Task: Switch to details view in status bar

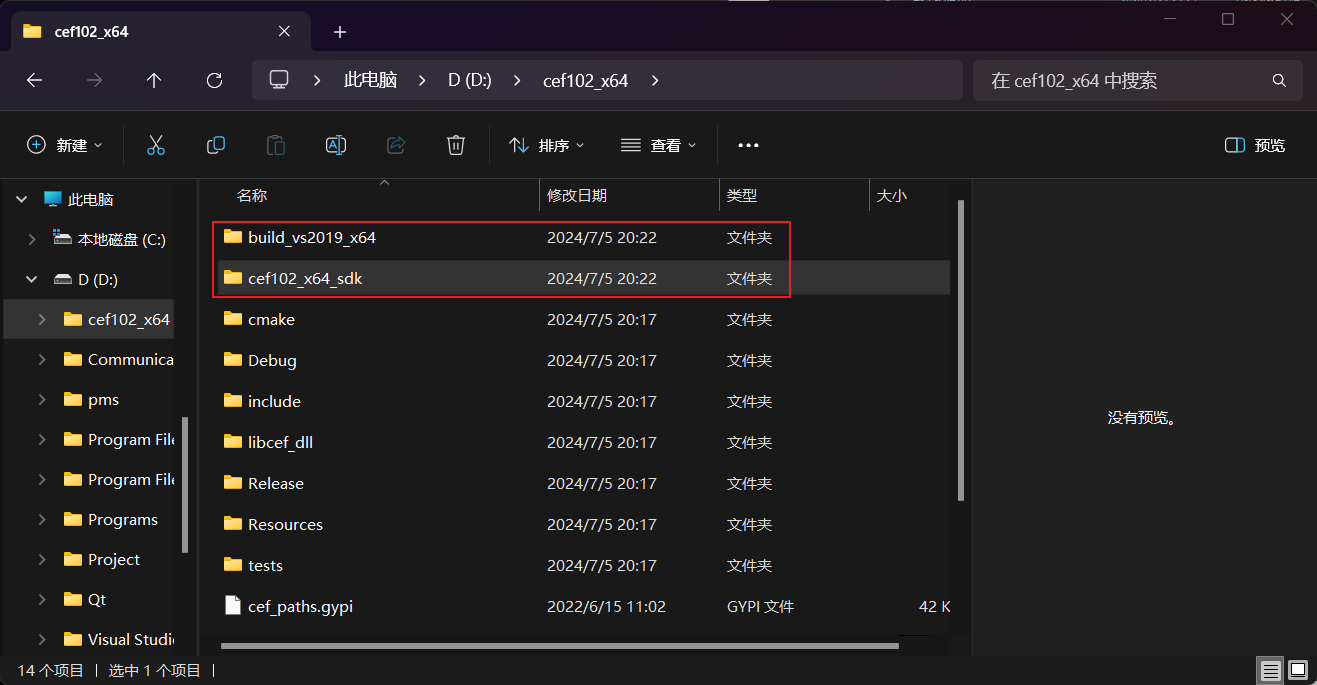Action: click(x=1270, y=669)
